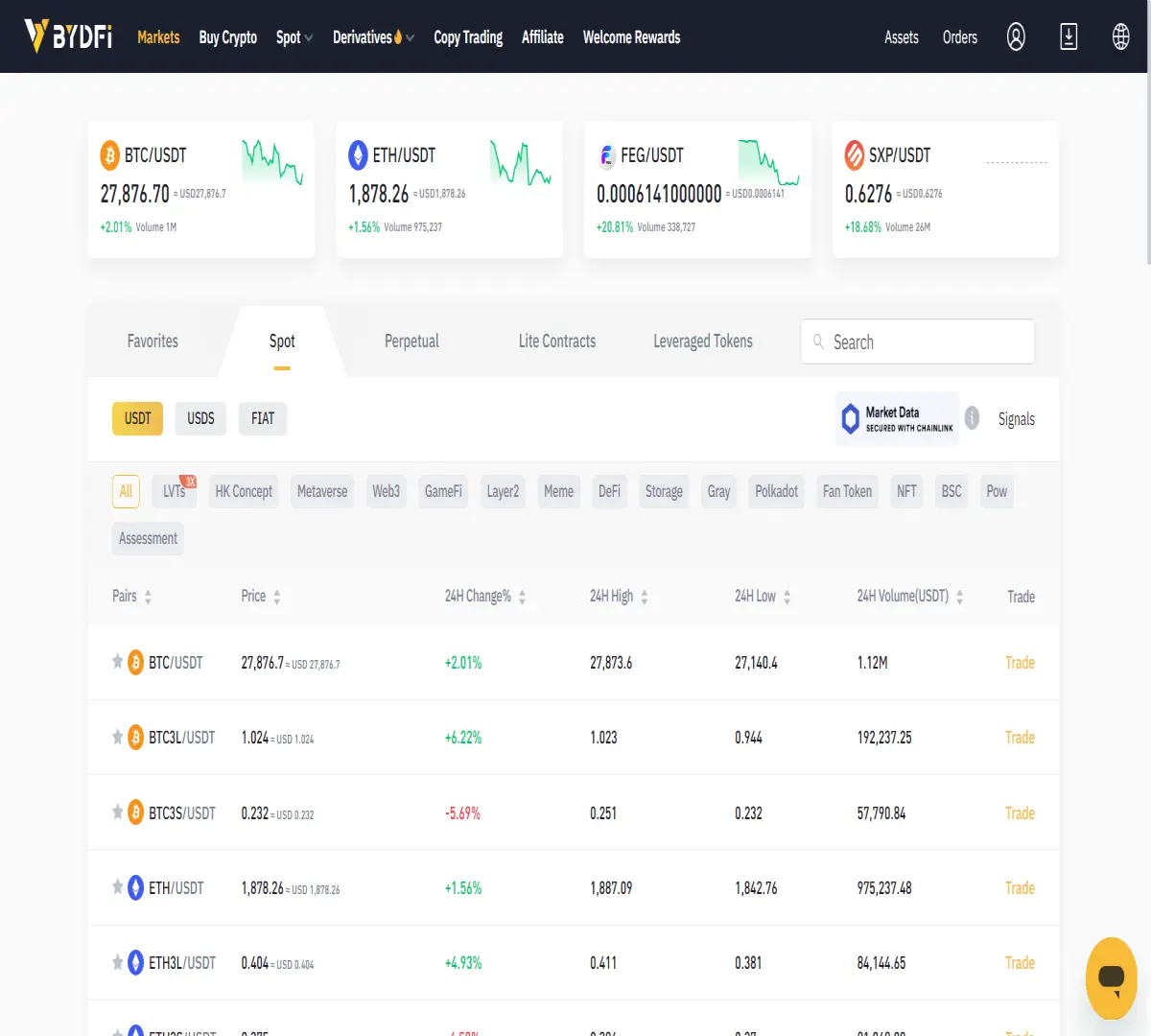Click the Ethereum icon in ETH/USDT card
The width and height of the screenshot is (1151, 1036).
(358, 155)
